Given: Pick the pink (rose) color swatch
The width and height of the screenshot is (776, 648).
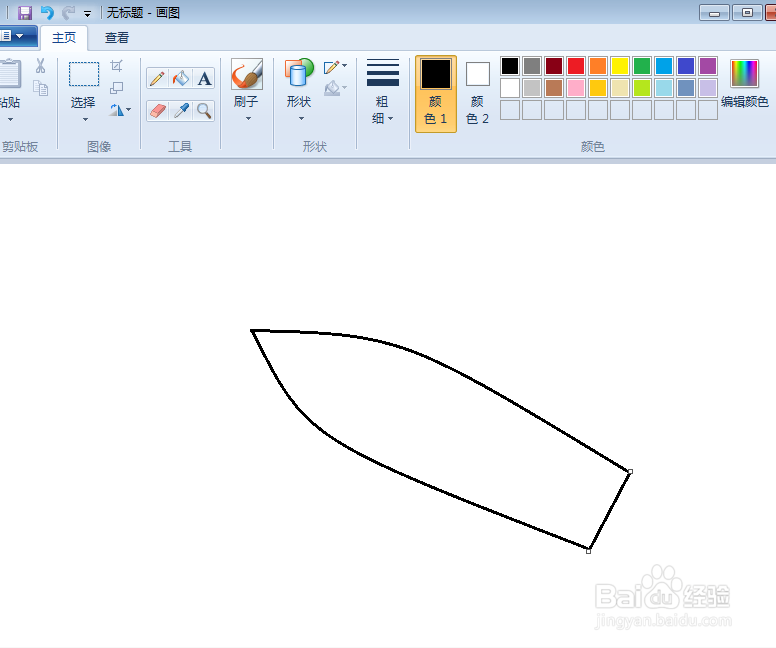Looking at the screenshot, I should [x=576, y=88].
